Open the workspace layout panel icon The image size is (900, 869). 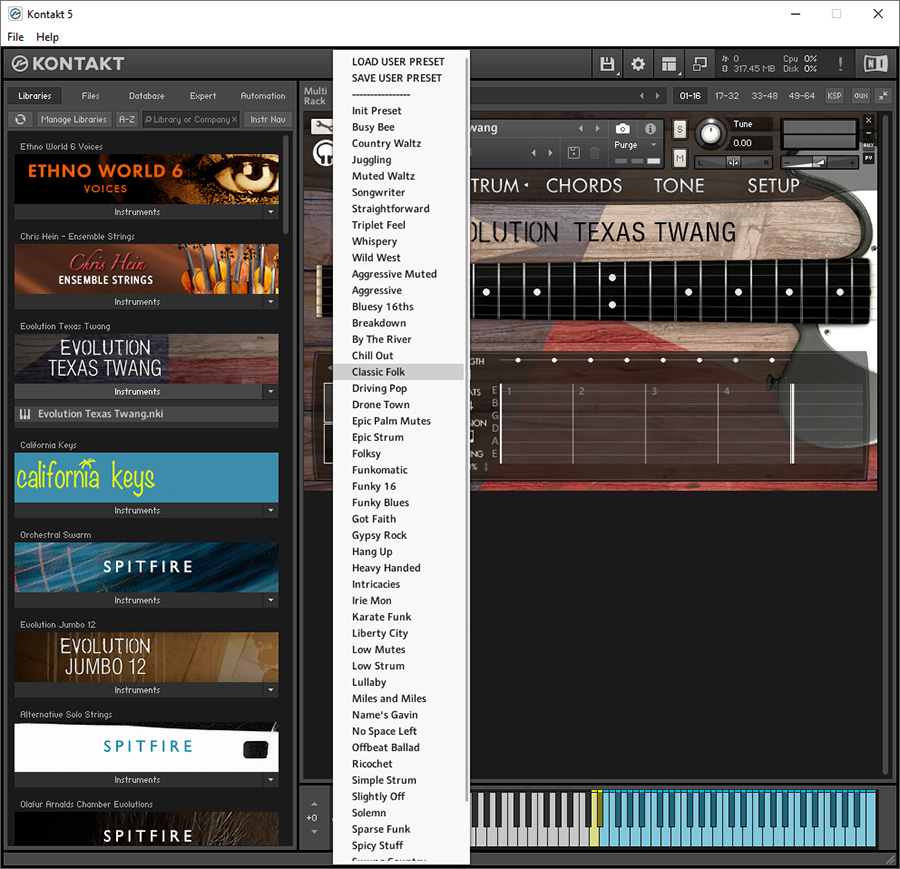click(x=669, y=64)
